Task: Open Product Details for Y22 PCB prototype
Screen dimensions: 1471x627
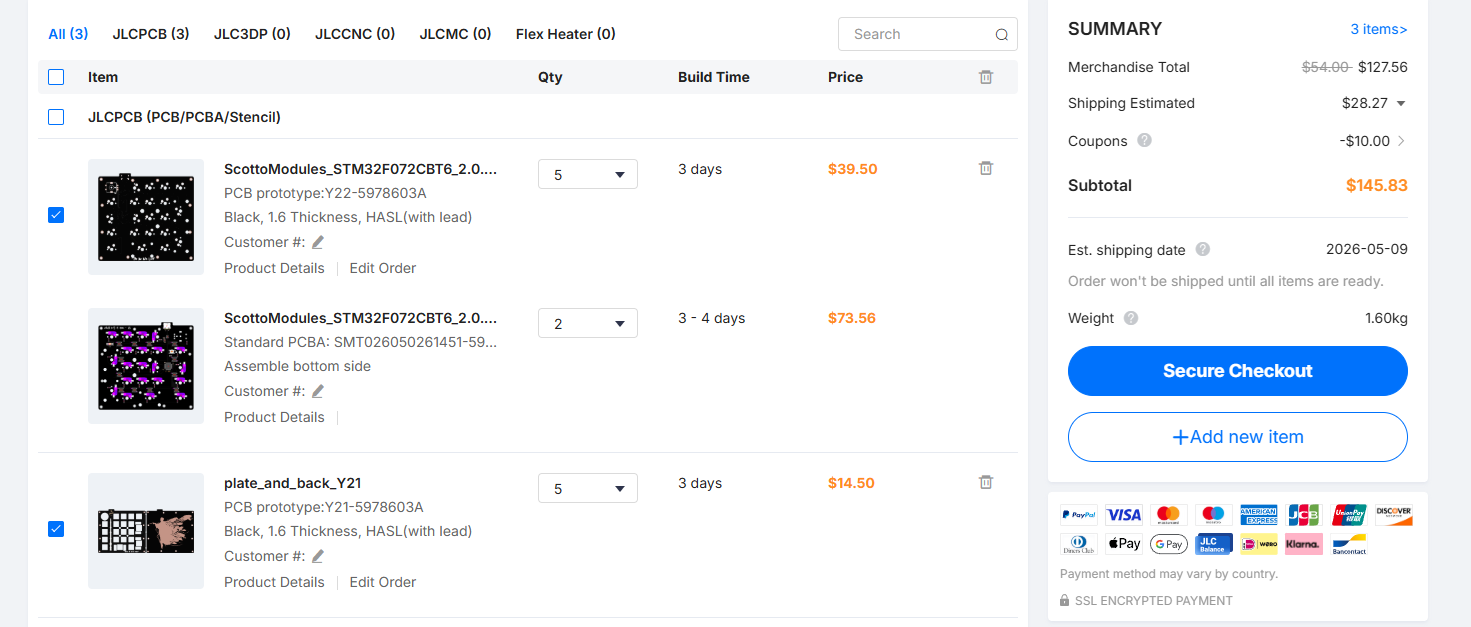Action: 274,268
